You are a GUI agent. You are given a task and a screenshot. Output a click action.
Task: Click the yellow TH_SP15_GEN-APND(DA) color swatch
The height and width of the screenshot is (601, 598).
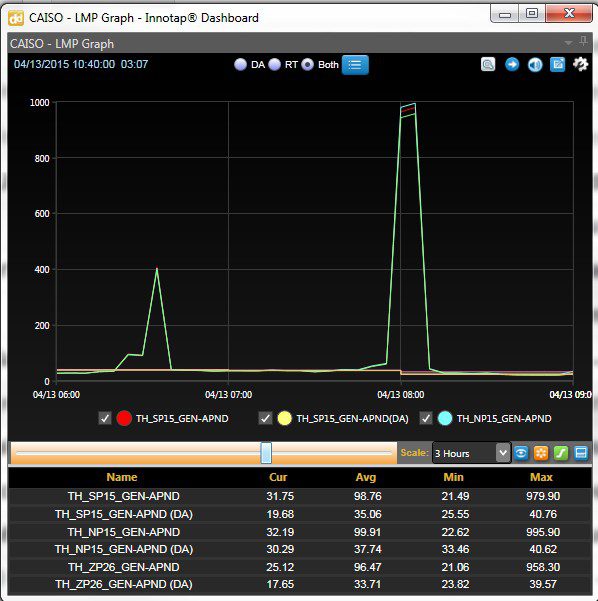tap(284, 418)
